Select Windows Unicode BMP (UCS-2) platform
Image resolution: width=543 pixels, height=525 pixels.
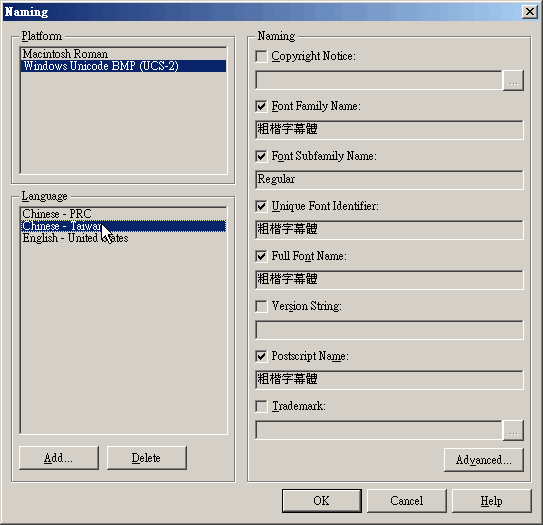123,66
